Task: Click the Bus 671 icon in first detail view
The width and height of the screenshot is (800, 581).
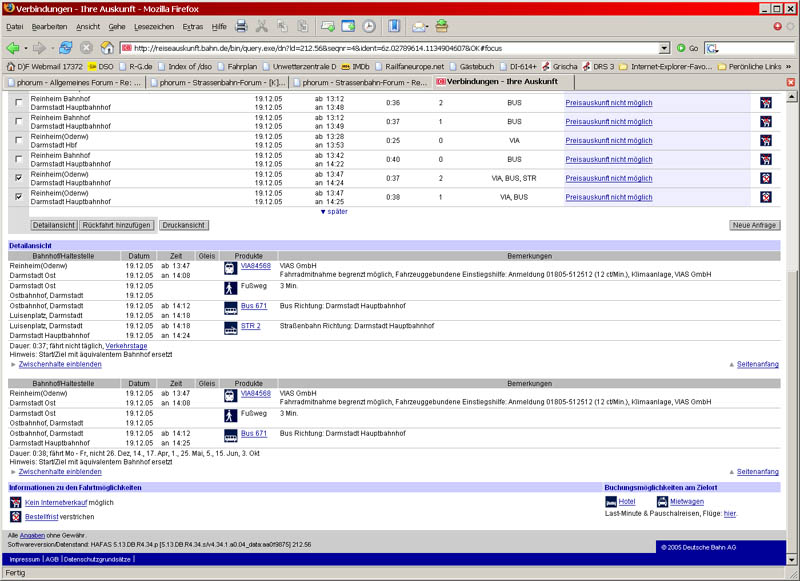Action: [x=231, y=306]
